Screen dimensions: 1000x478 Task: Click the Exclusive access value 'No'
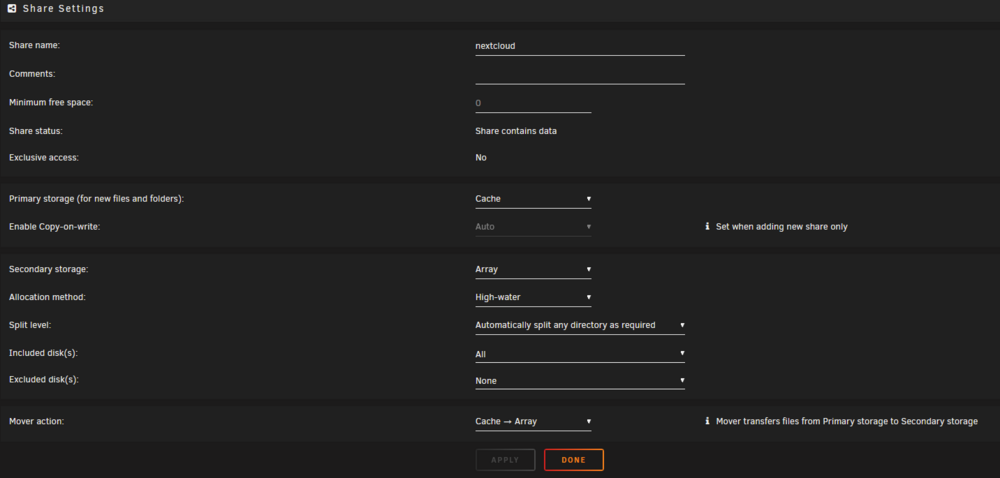point(481,157)
